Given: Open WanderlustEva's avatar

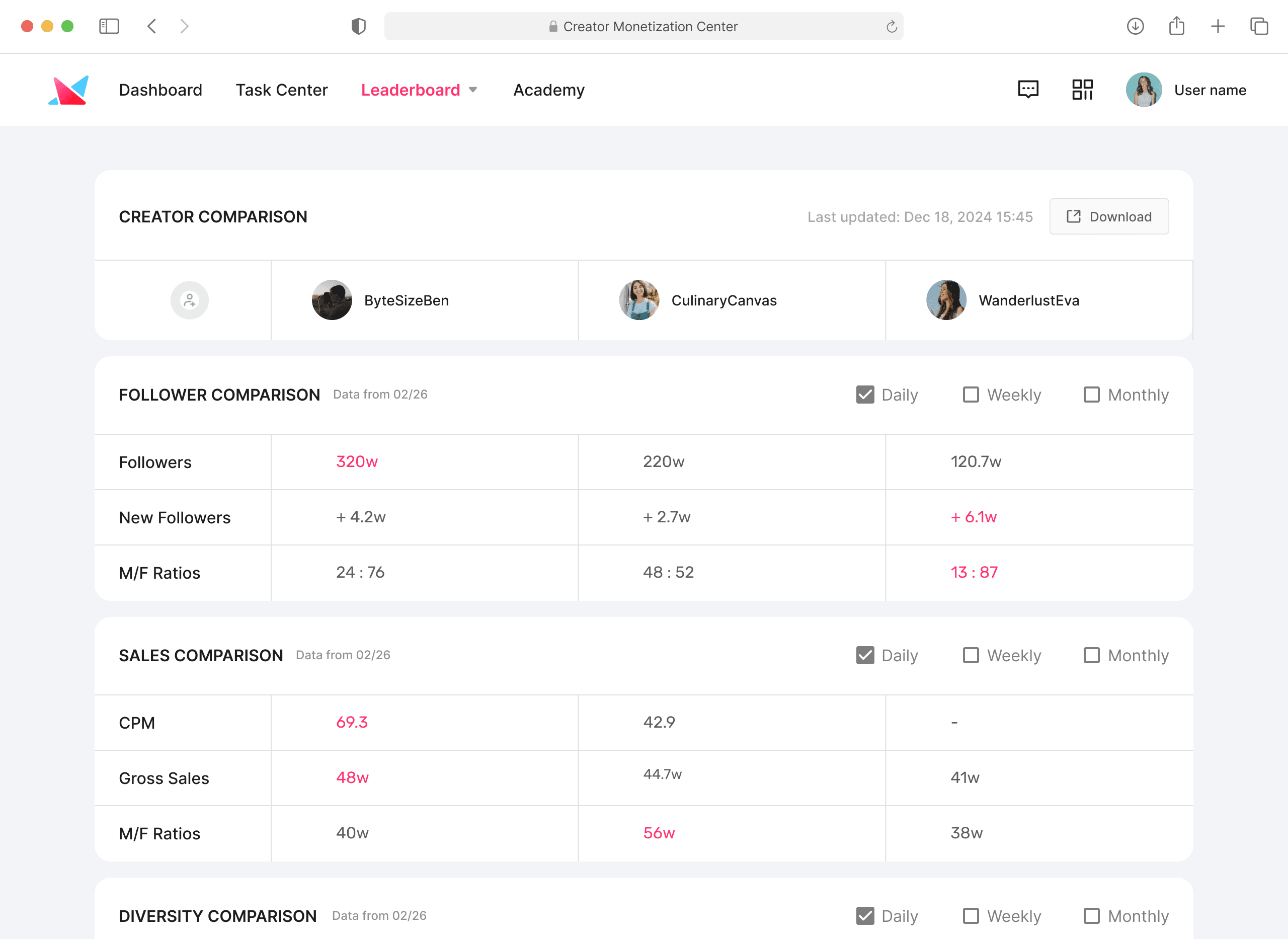Looking at the screenshot, I should pyautogui.click(x=946, y=300).
